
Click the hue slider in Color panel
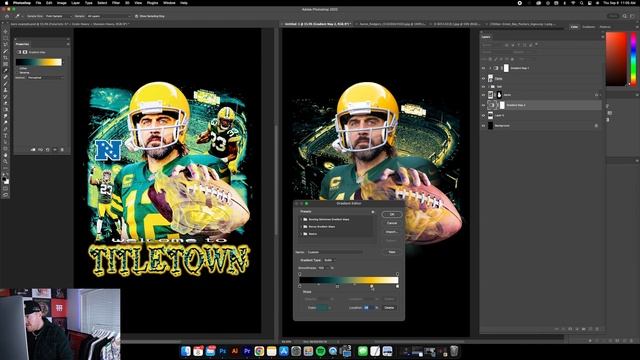click(x=633, y=59)
